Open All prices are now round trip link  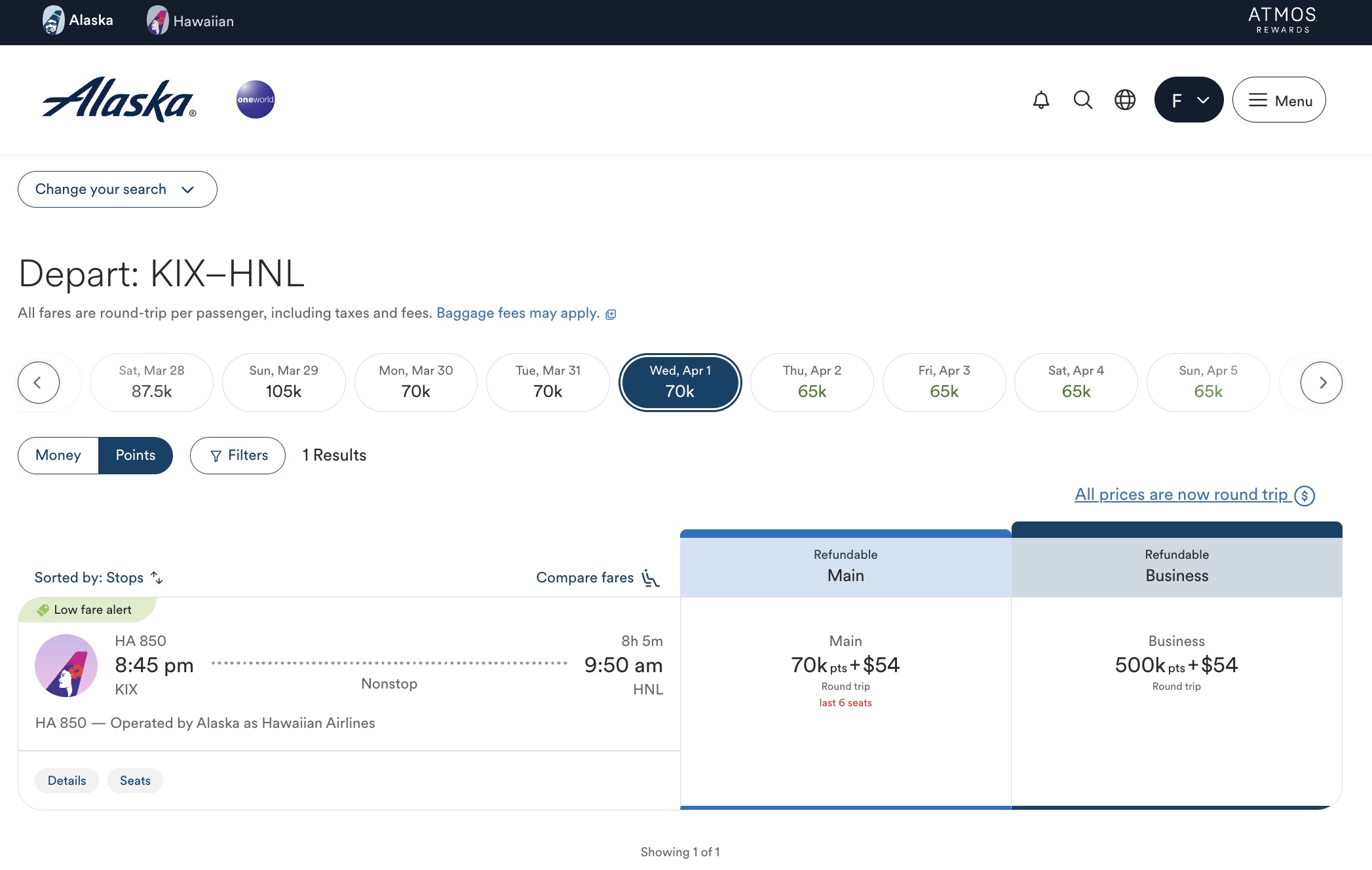click(1194, 495)
